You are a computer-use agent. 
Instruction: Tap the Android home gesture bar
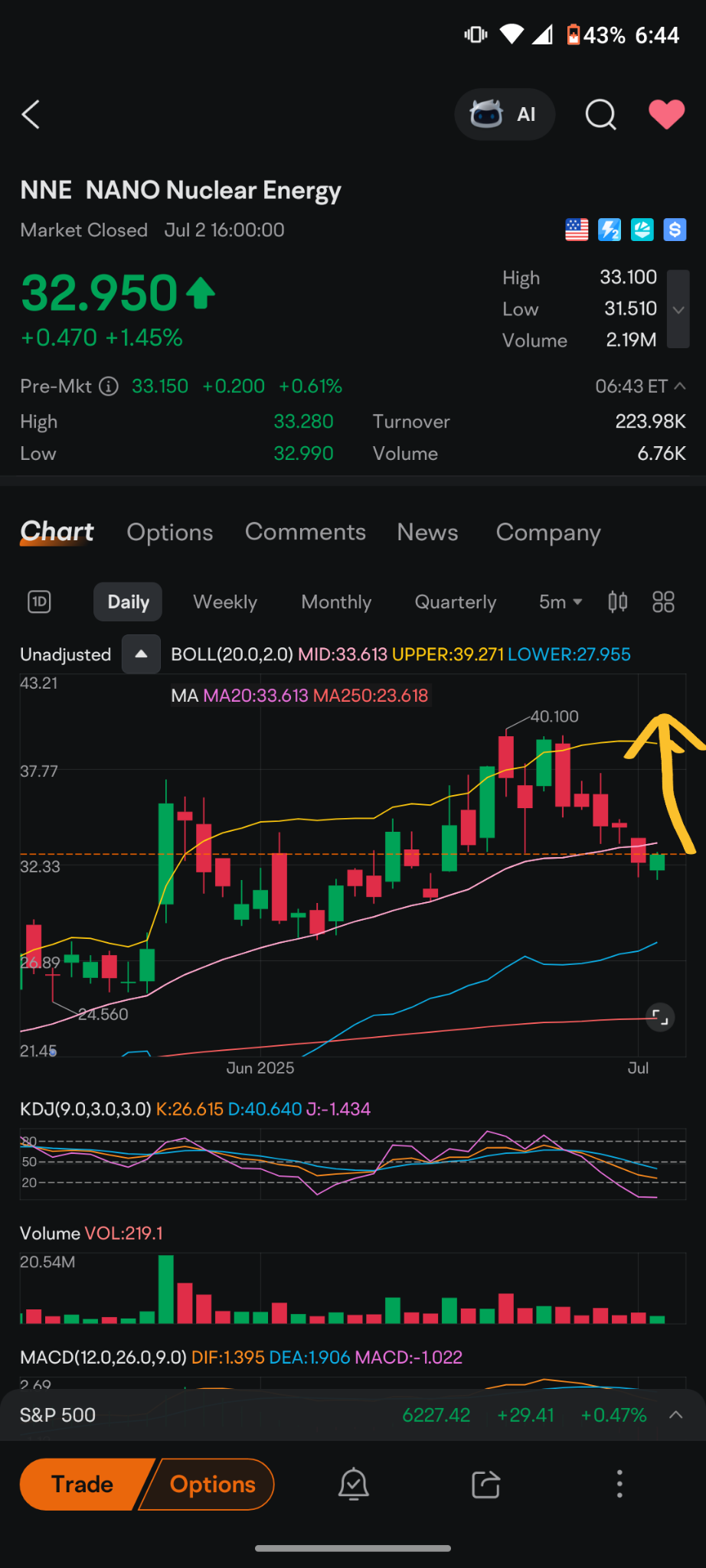[x=353, y=1548]
